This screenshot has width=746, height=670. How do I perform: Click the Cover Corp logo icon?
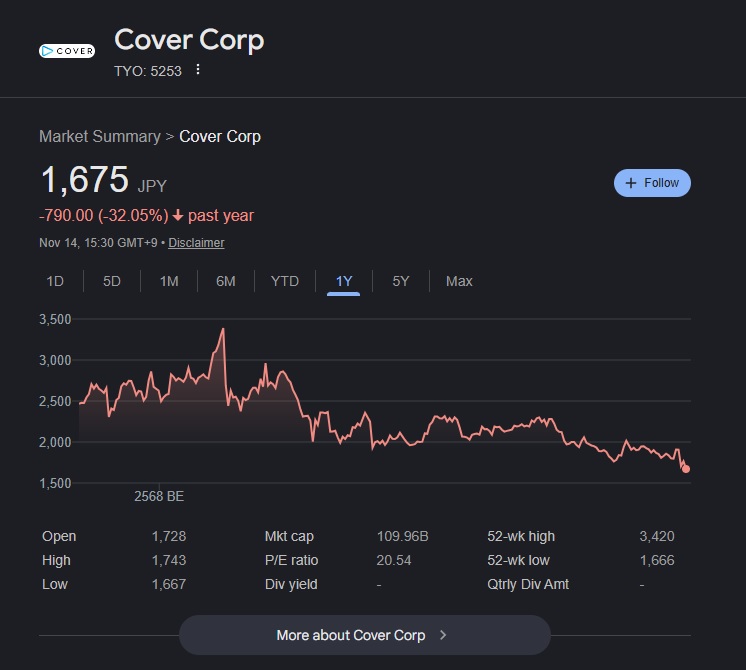(67, 51)
